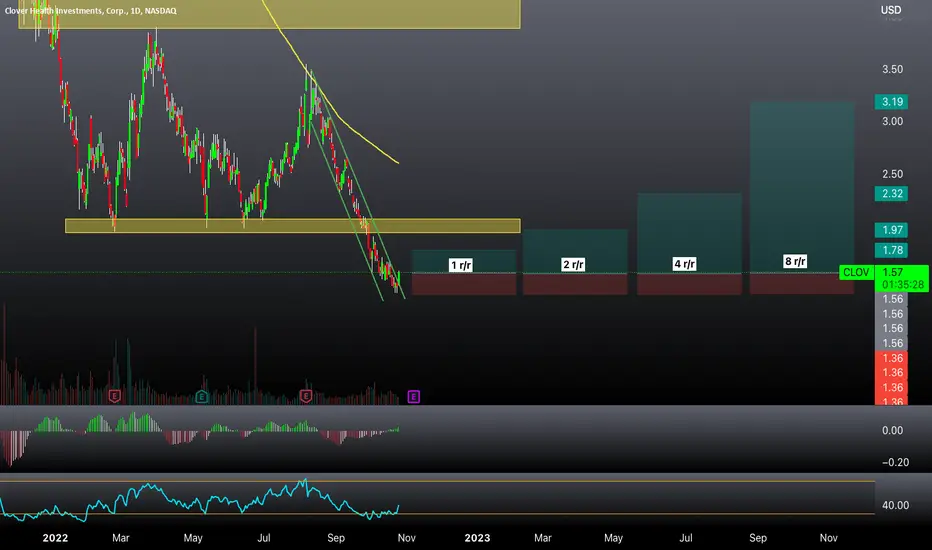Click the 2022 year label on time axis
This screenshot has width=932, height=550.
click(x=55, y=538)
